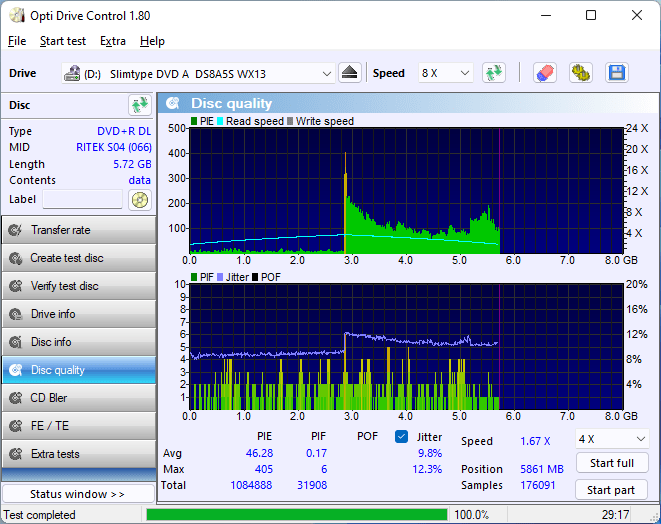Click the eraser icon in toolbar
This screenshot has width=661, height=524.
544,73
